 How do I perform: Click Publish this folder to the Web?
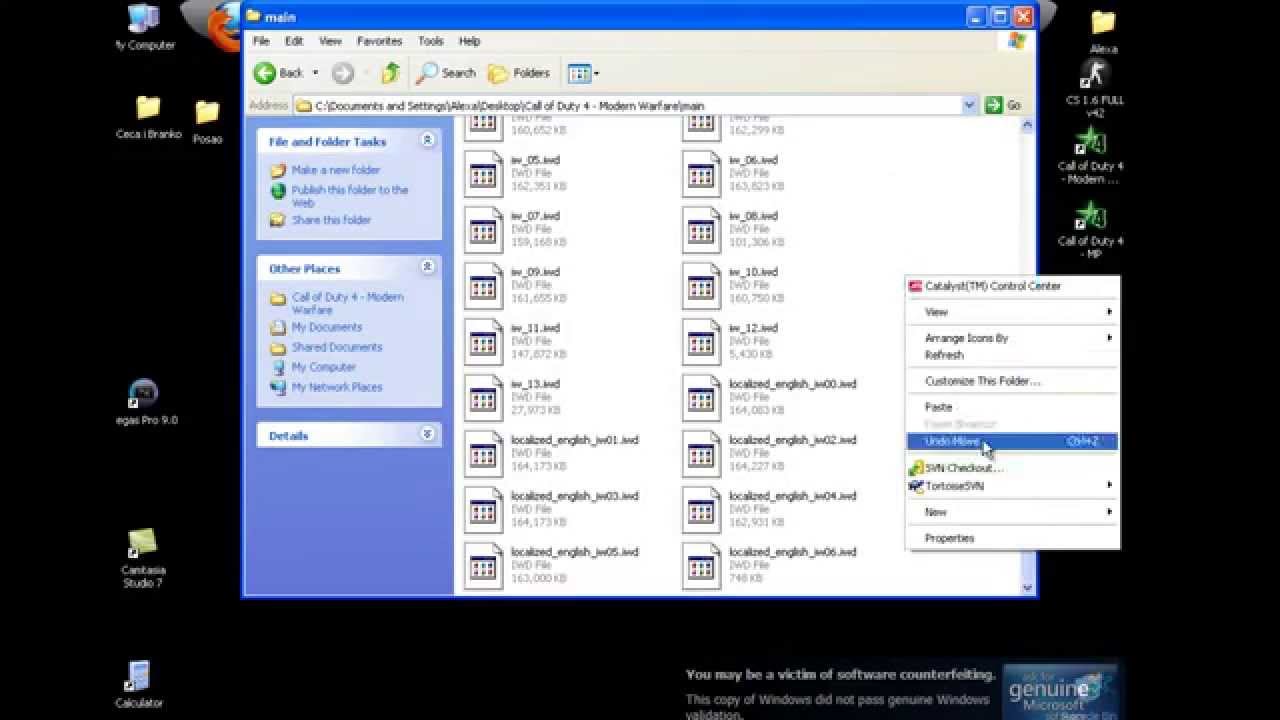(x=350, y=196)
